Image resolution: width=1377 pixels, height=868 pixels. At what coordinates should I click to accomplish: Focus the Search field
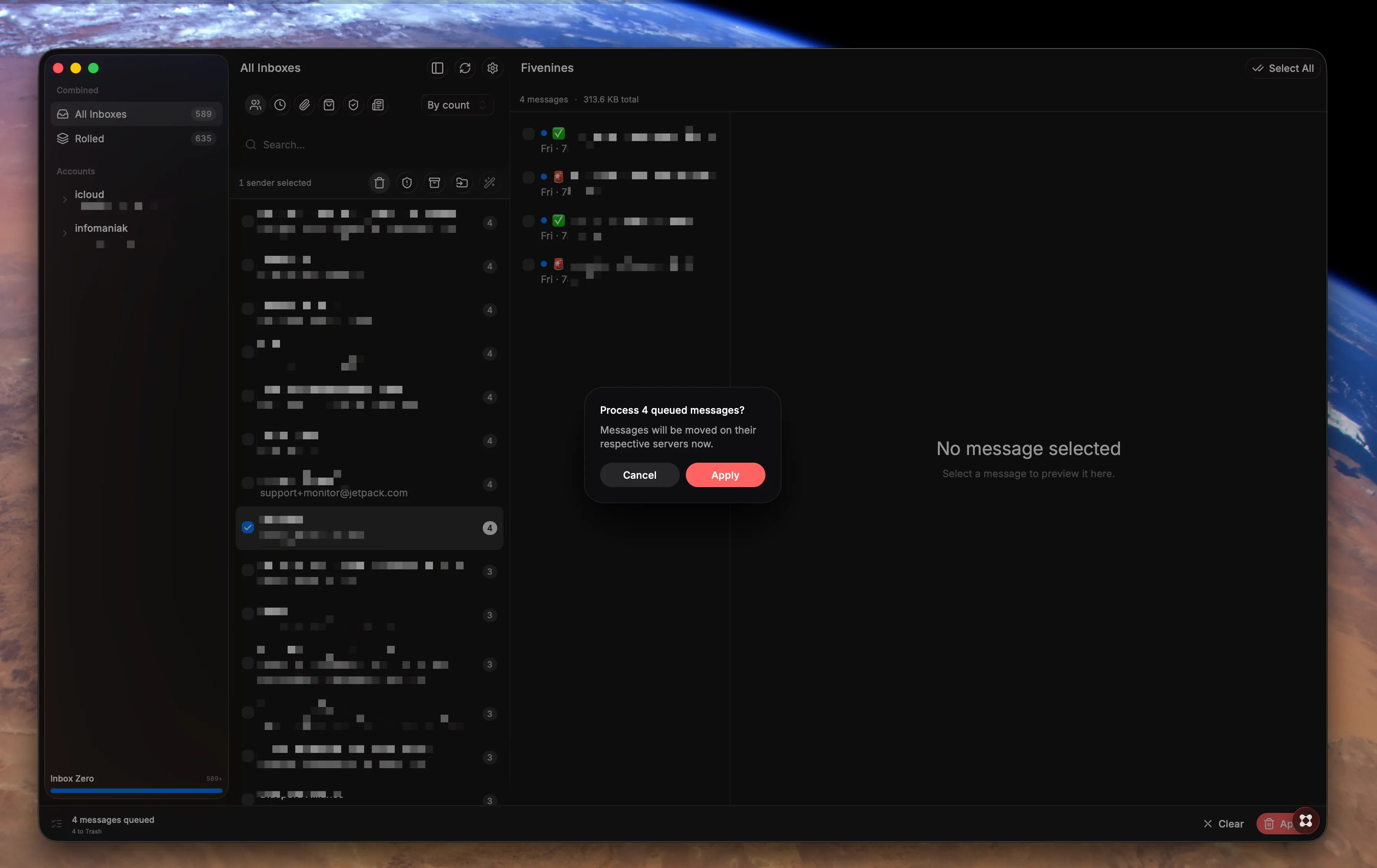pyautogui.click(x=369, y=145)
